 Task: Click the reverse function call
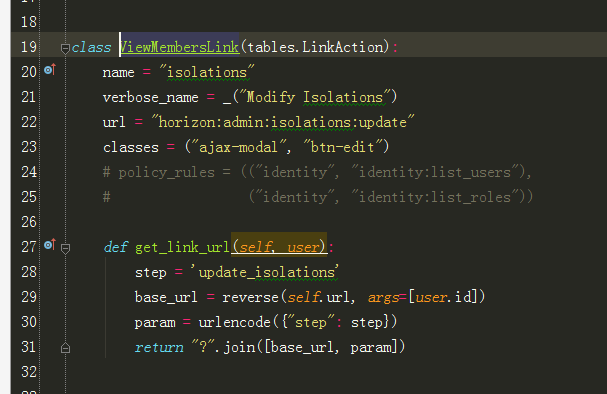click(250, 297)
